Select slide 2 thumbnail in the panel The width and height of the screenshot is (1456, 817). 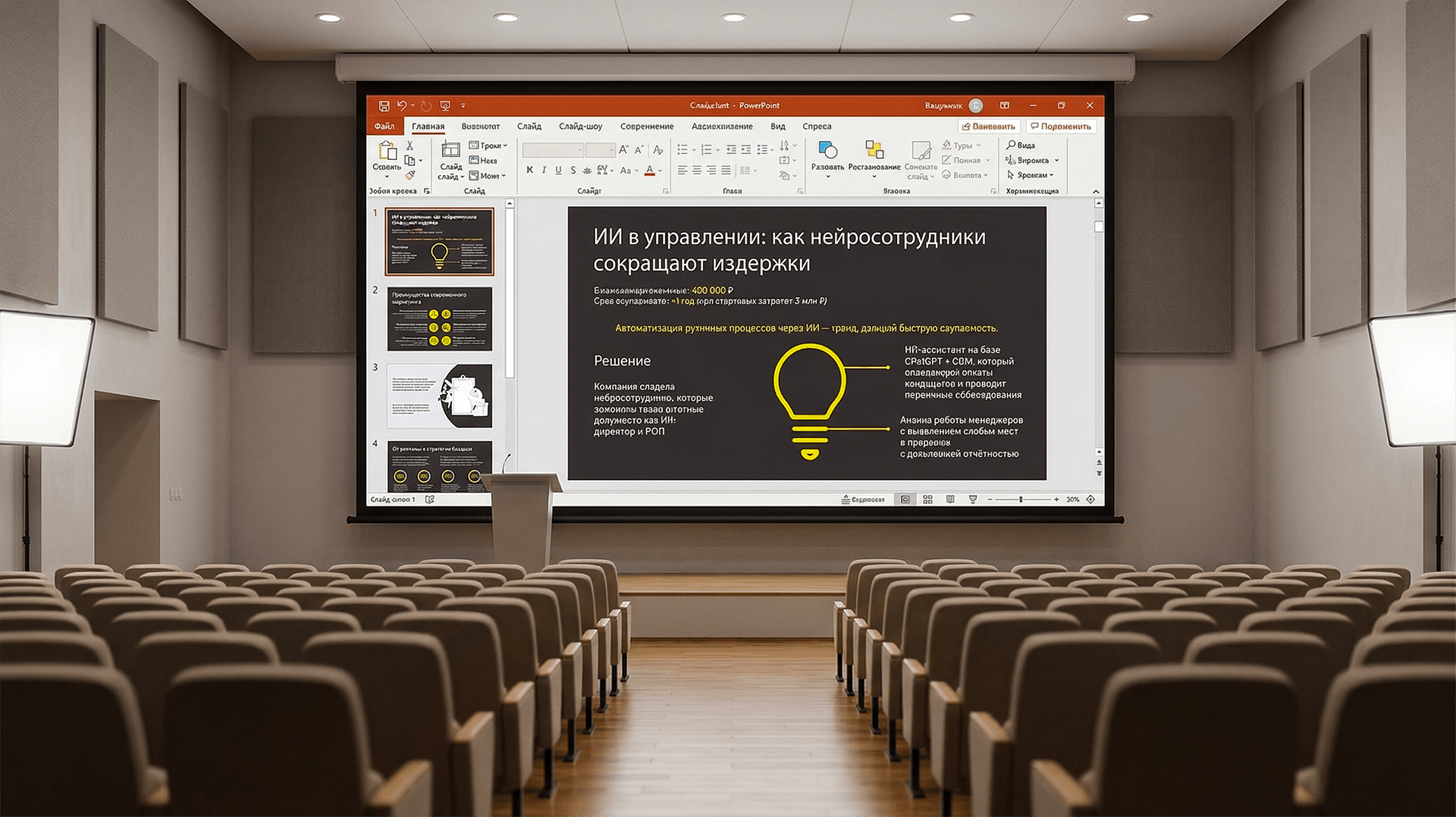coord(440,319)
